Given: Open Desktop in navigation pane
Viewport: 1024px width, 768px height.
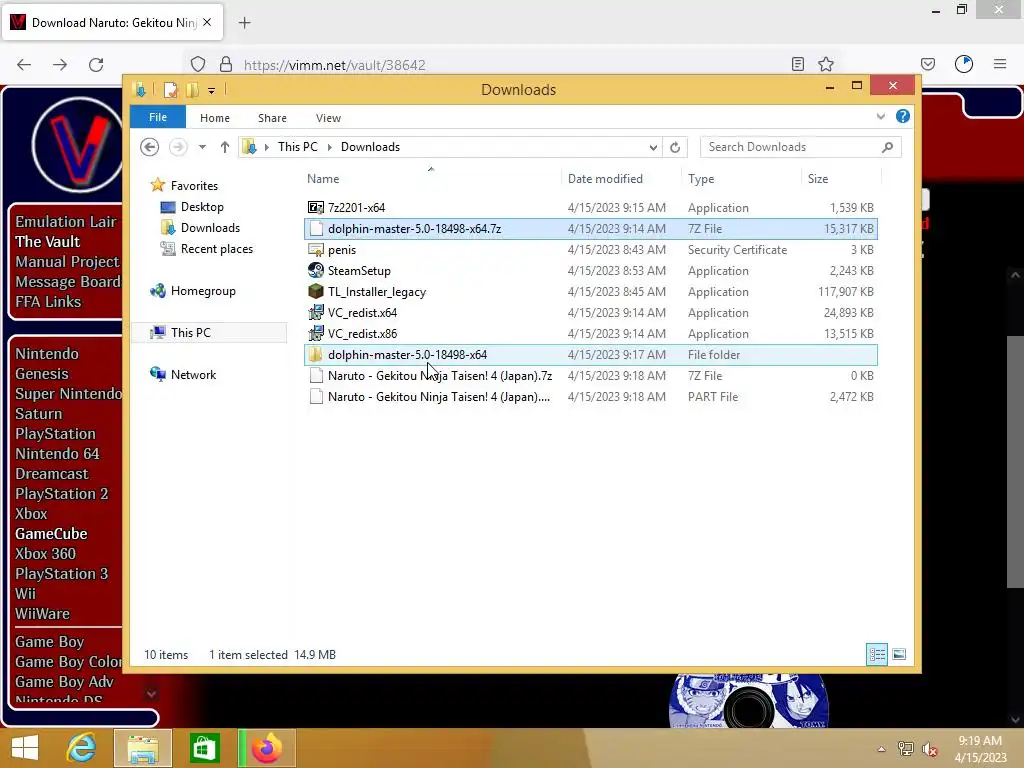Looking at the screenshot, I should click(x=202, y=206).
